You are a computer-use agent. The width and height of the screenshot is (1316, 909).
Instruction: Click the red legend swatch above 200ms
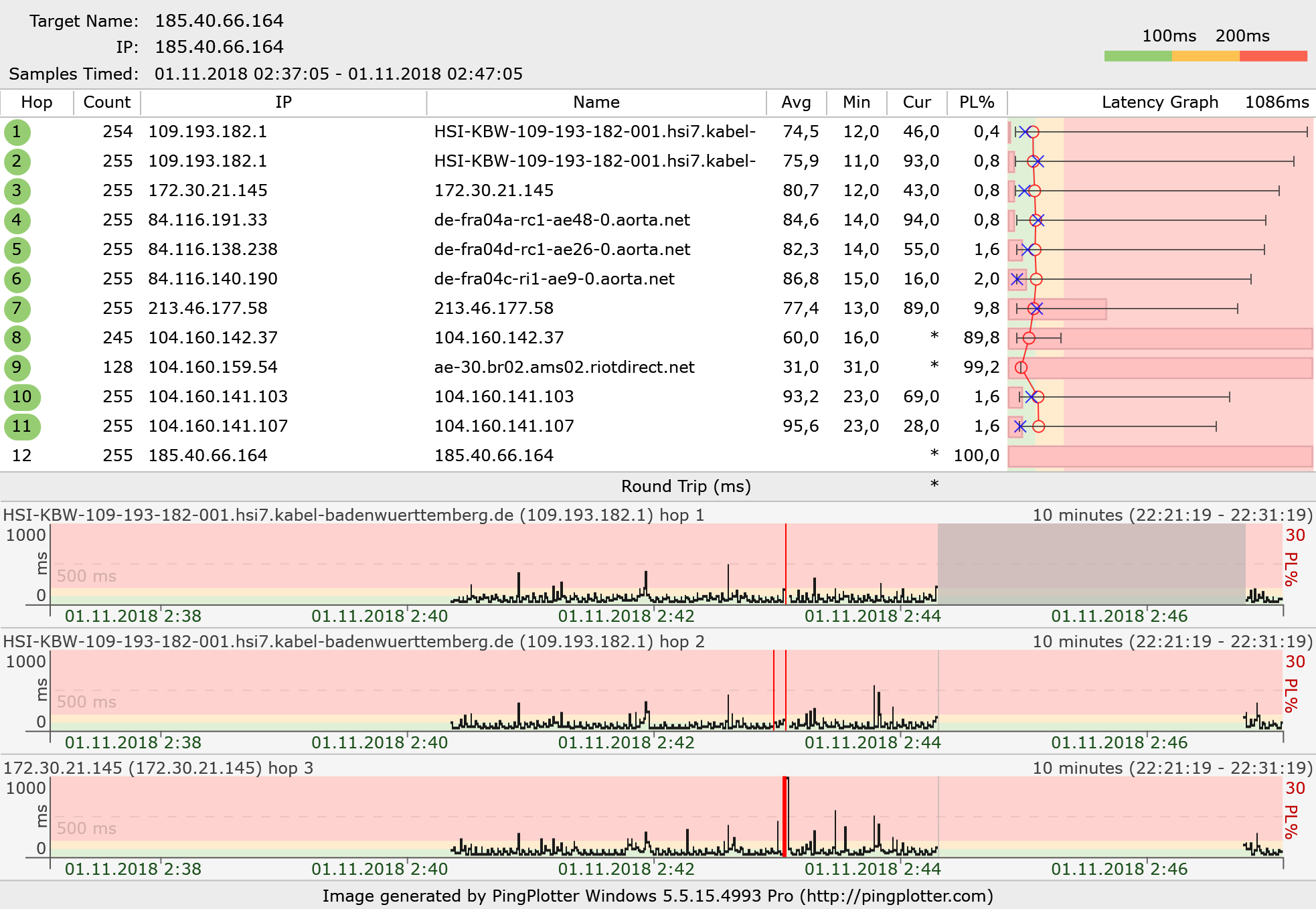pos(1273,56)
